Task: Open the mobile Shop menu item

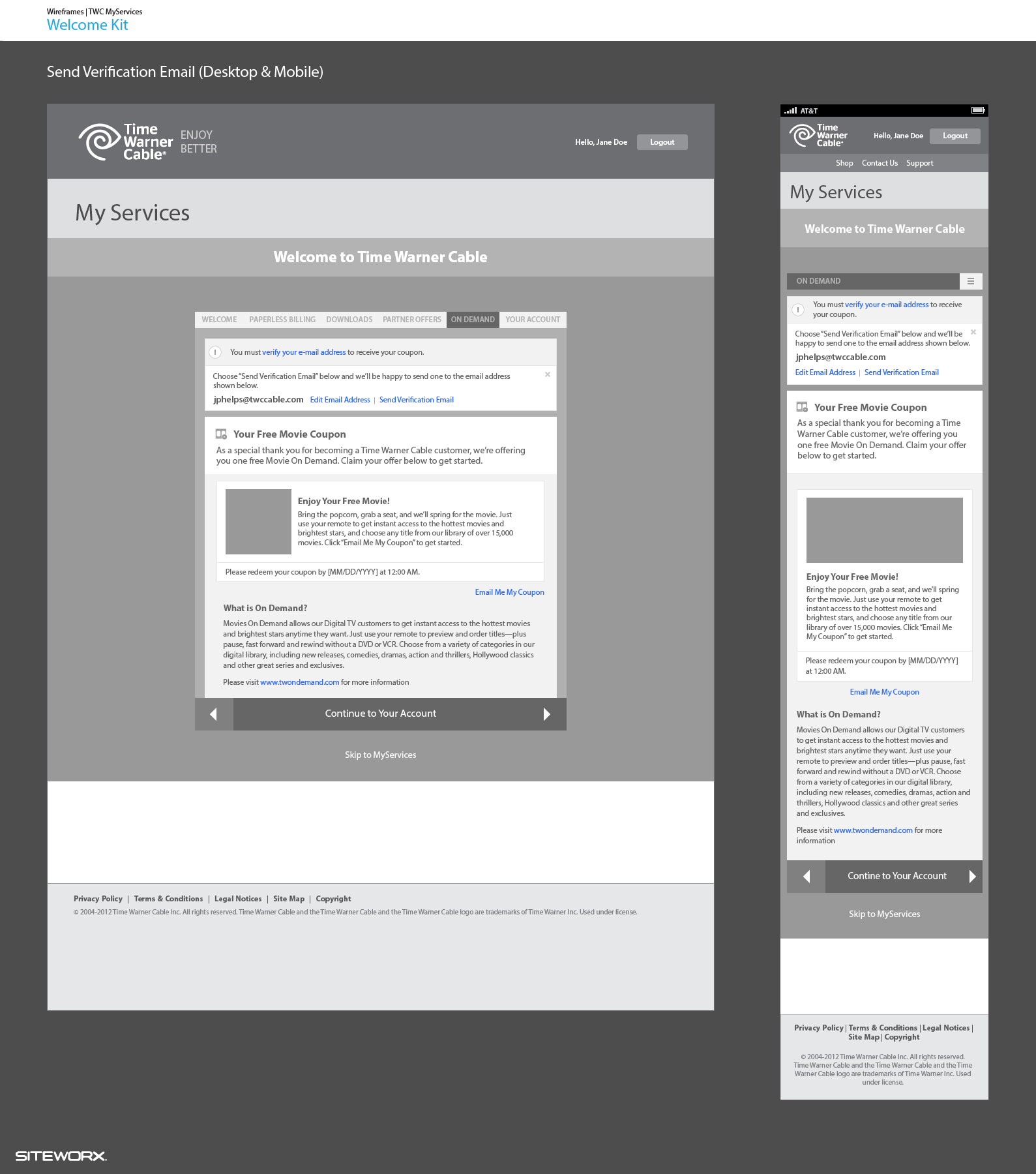Action: click(844, 163)
